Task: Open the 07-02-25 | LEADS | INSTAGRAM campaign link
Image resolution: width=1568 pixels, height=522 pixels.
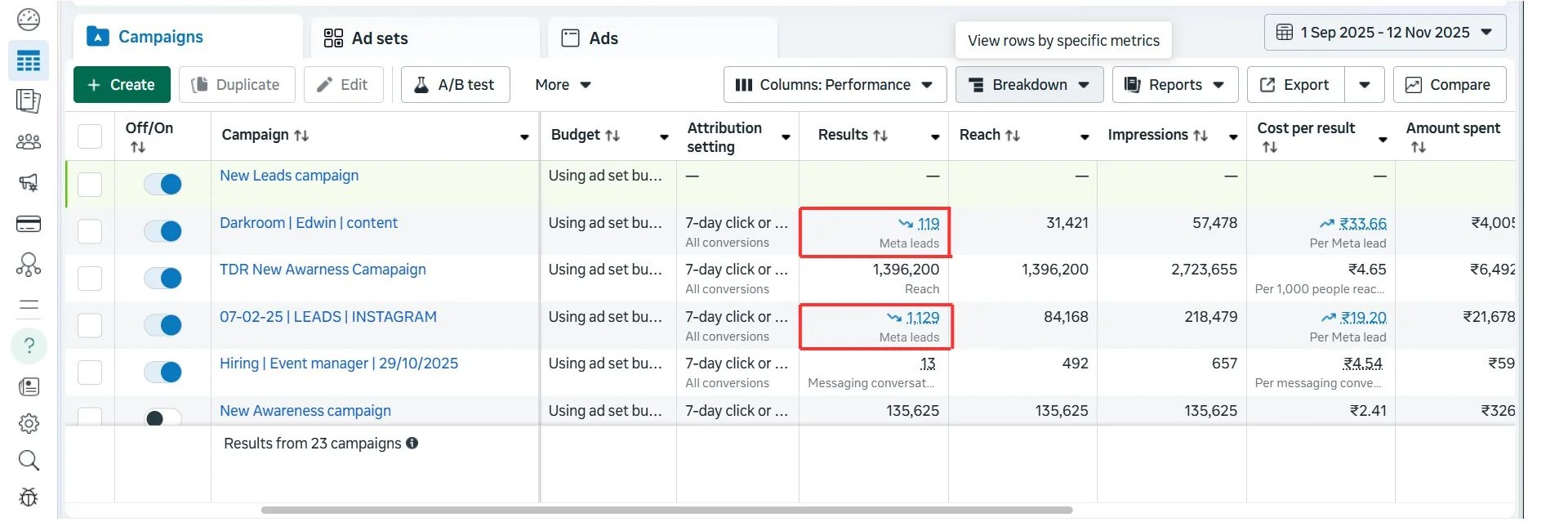Action: (x=327, y=317)
